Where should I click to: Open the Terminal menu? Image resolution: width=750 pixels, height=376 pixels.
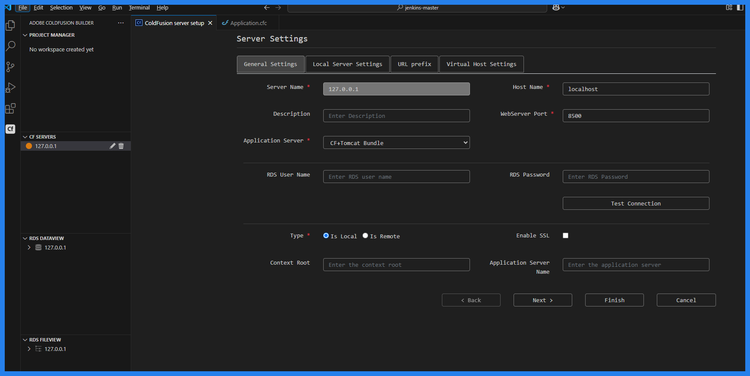pyautogui.click(x=139, y=8)
